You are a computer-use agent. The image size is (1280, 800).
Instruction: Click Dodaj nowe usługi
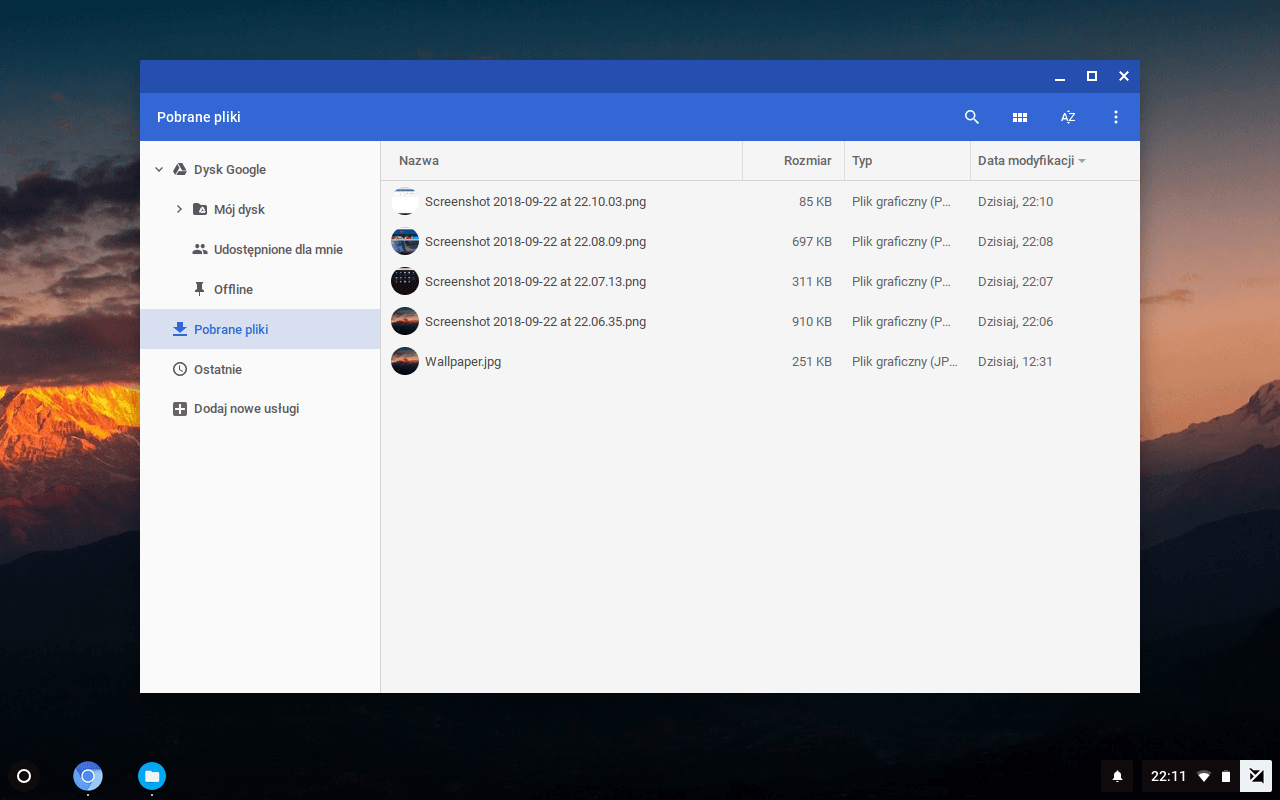click(x=246, y=409)
